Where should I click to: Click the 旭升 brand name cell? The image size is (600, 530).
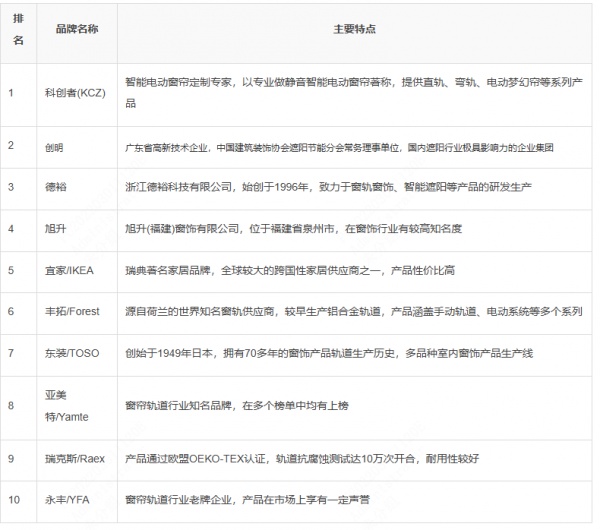pyautogui.click(x=56, y=228)
